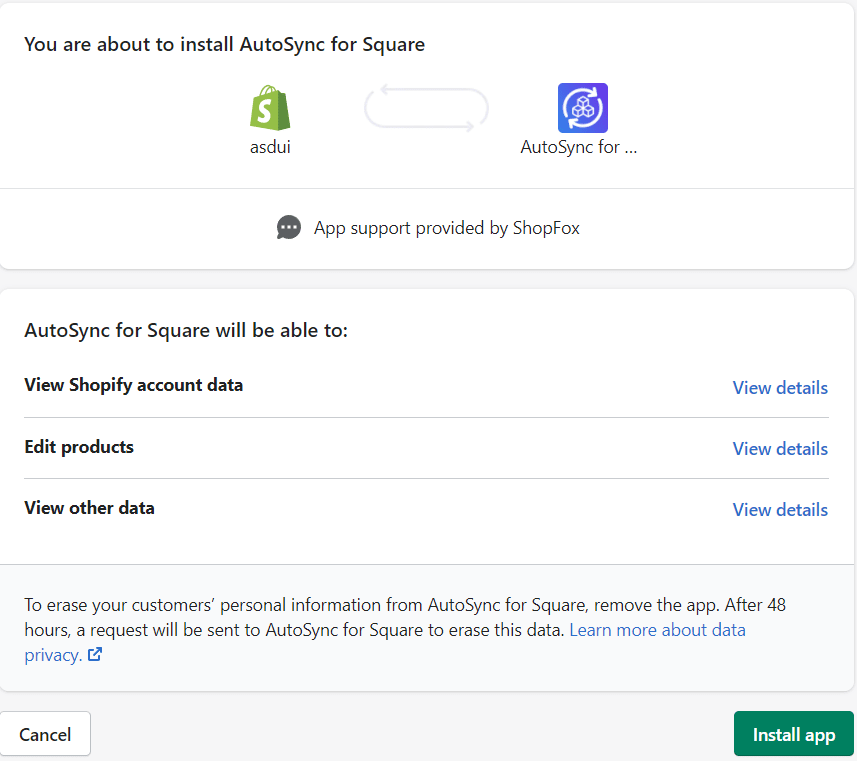This screenshot has width=857, height=761.
Task: Click the 'View other data' permission label
Action: [89, 508]
